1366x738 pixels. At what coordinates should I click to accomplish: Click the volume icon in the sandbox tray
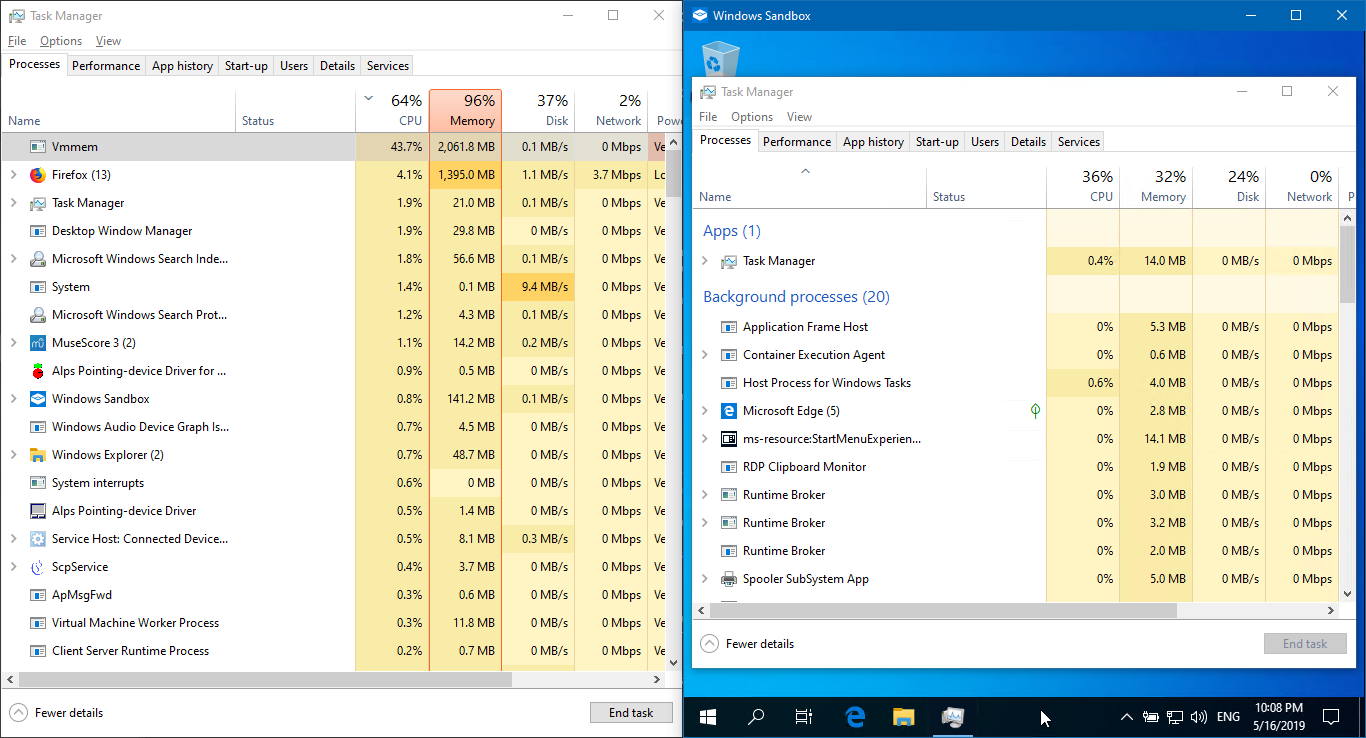(1199, 717)
